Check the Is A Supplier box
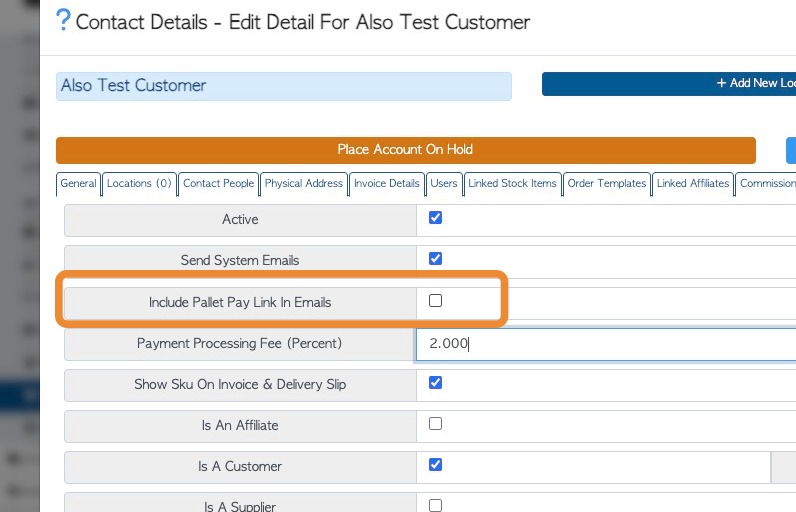 coord(435,505)
